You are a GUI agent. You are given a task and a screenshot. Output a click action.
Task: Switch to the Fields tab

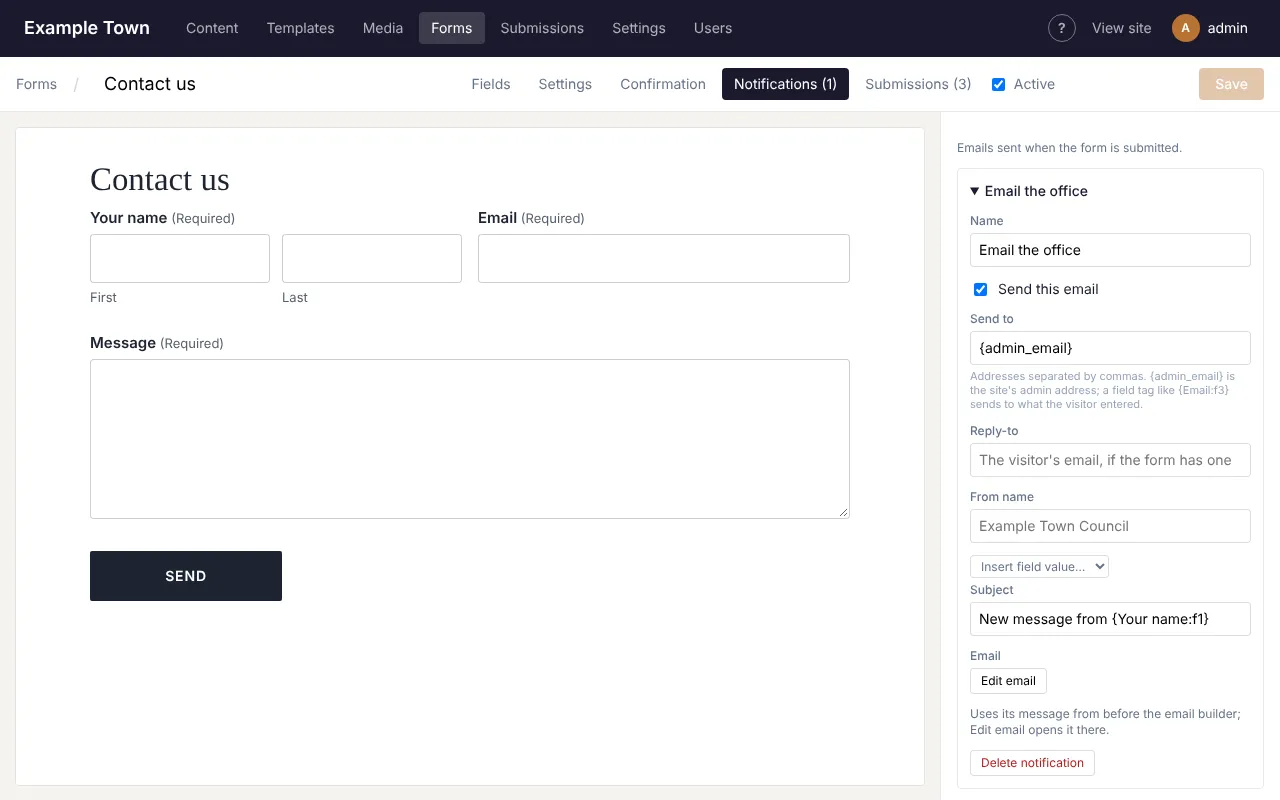point(491,84)
